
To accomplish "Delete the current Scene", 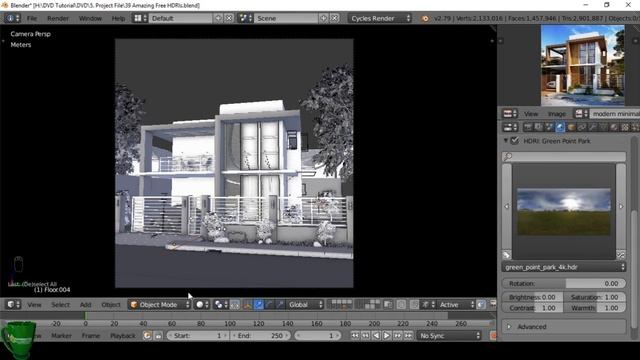I will click(334, 18).
